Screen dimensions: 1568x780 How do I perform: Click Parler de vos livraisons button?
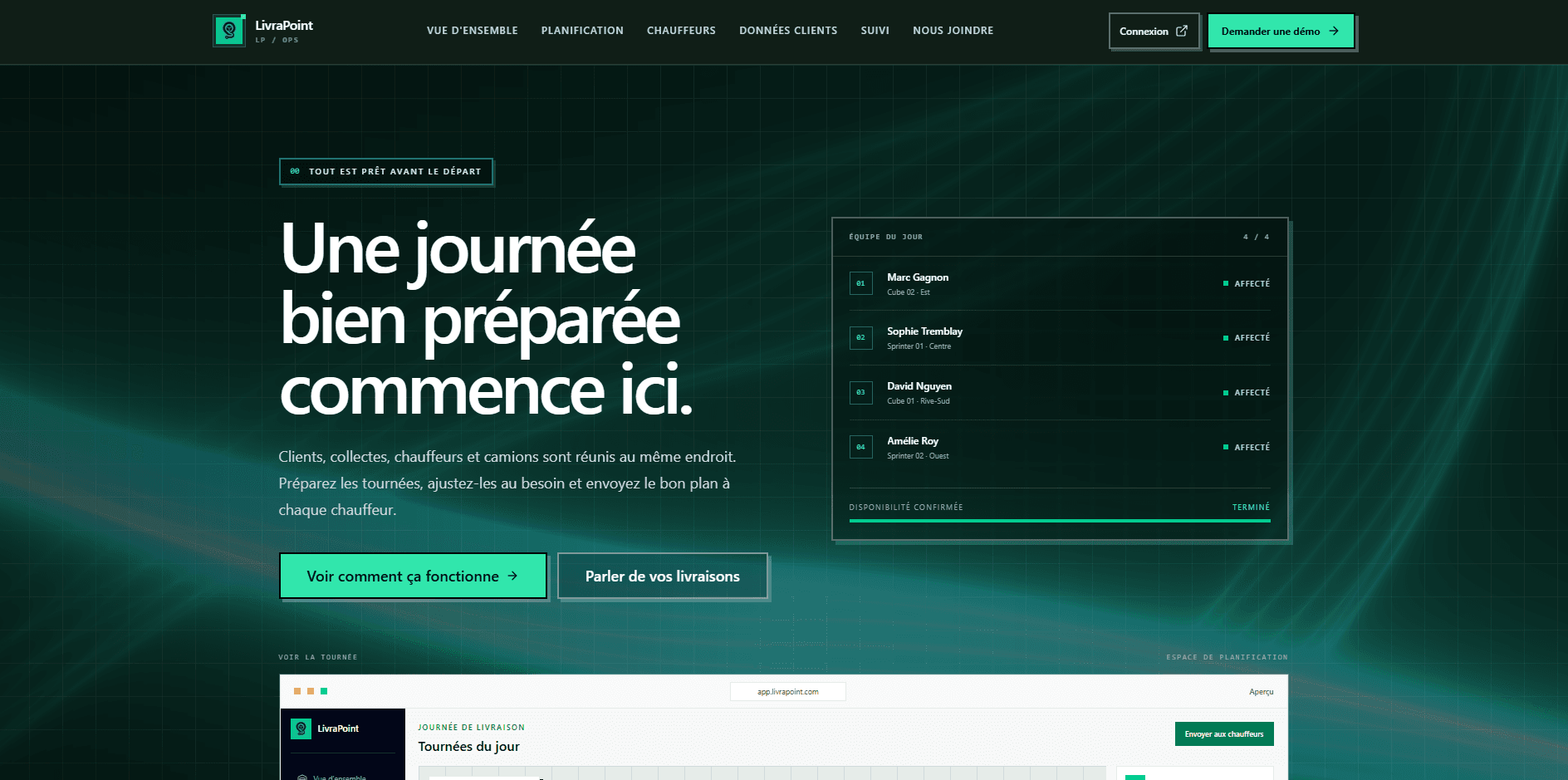[x=662, y=576]
